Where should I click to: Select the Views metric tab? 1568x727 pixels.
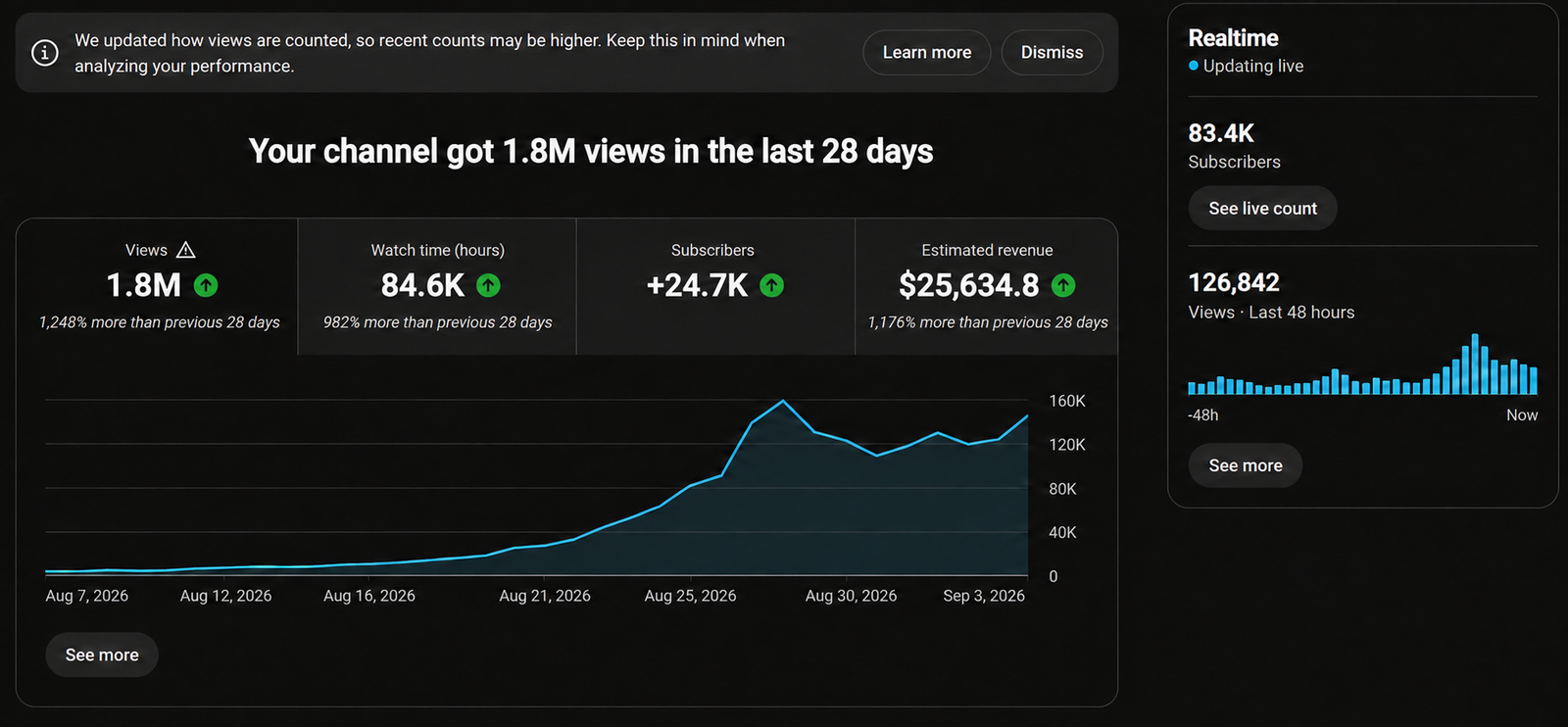157,286
